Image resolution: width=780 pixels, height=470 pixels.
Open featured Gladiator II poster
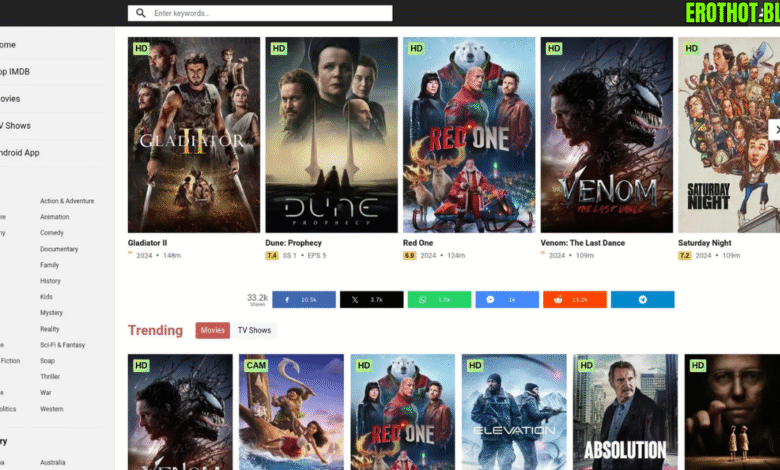(194, 135)
